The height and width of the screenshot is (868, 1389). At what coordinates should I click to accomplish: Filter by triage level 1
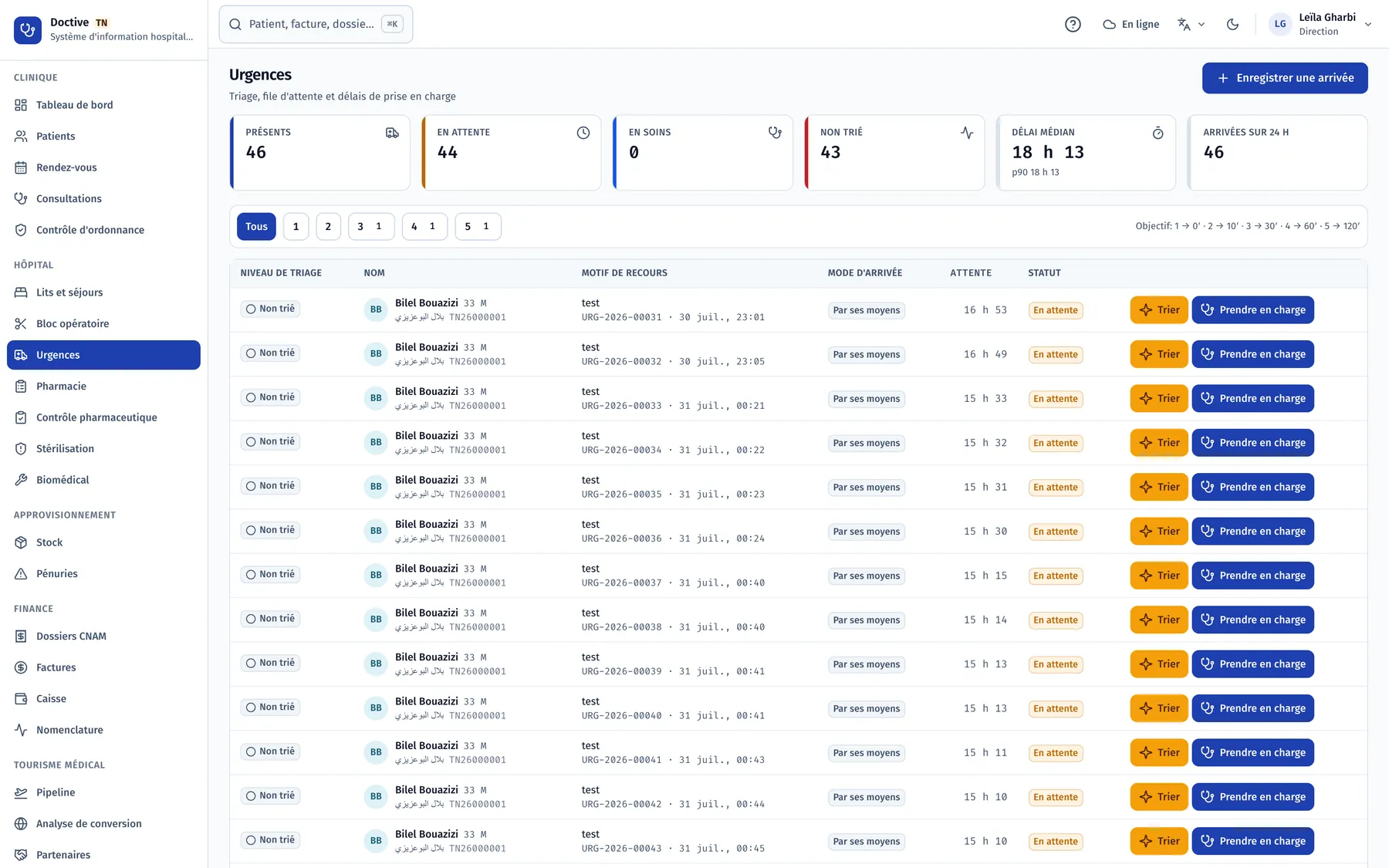click(x=296, y=227)
